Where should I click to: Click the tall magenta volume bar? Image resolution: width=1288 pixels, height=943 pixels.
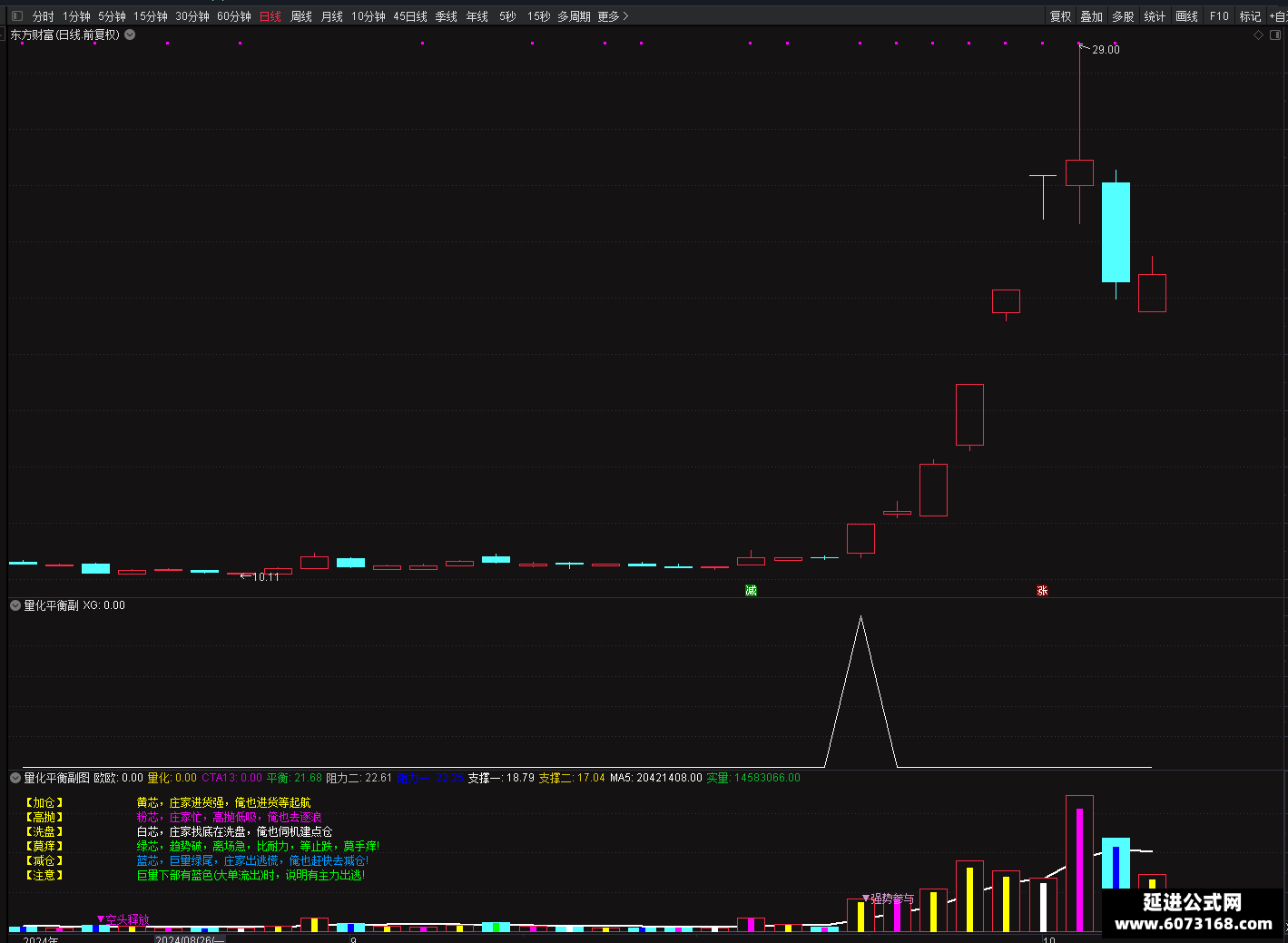1079,869
